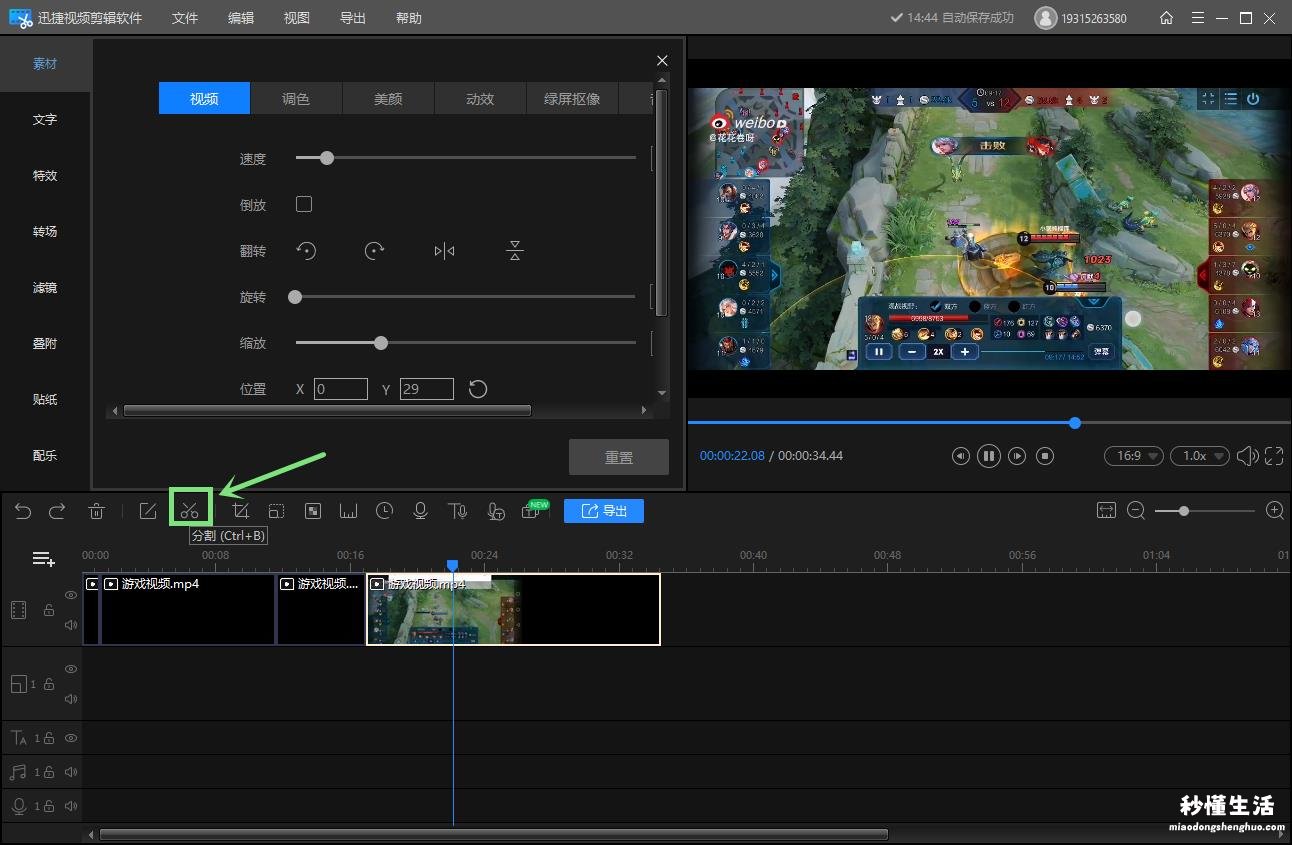The height and width of the screenshot is (845, 1292).
Task: Open home page via house icon
Action: [x=1166, y=18]
